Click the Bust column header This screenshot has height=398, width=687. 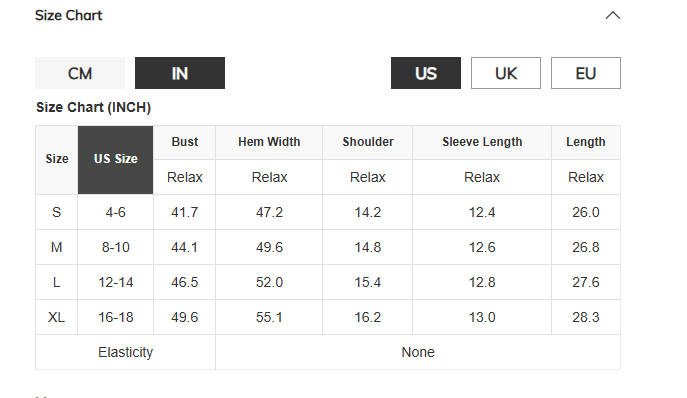[184, 142]
